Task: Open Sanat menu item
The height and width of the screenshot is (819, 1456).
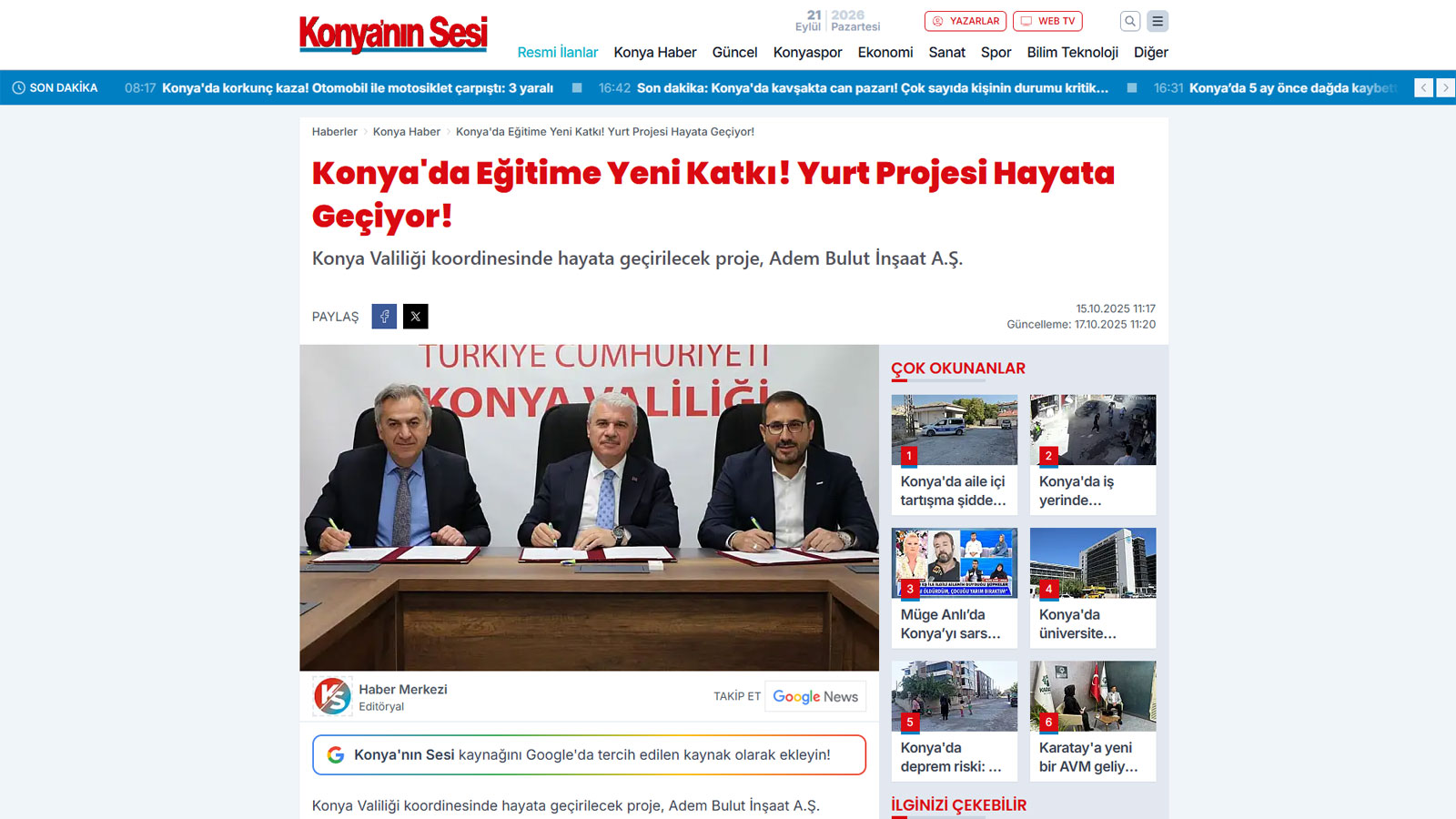Action: pos(946,52)
